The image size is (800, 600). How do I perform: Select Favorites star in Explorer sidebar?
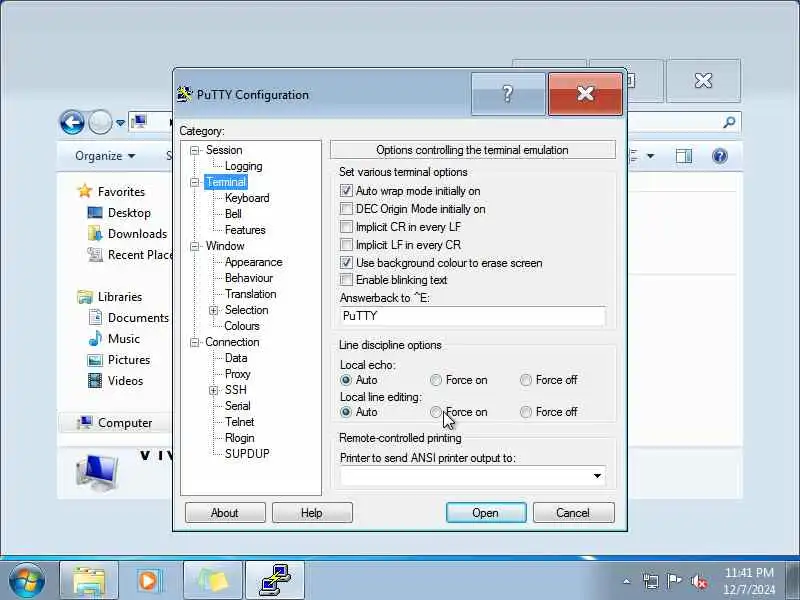[85, 191]
